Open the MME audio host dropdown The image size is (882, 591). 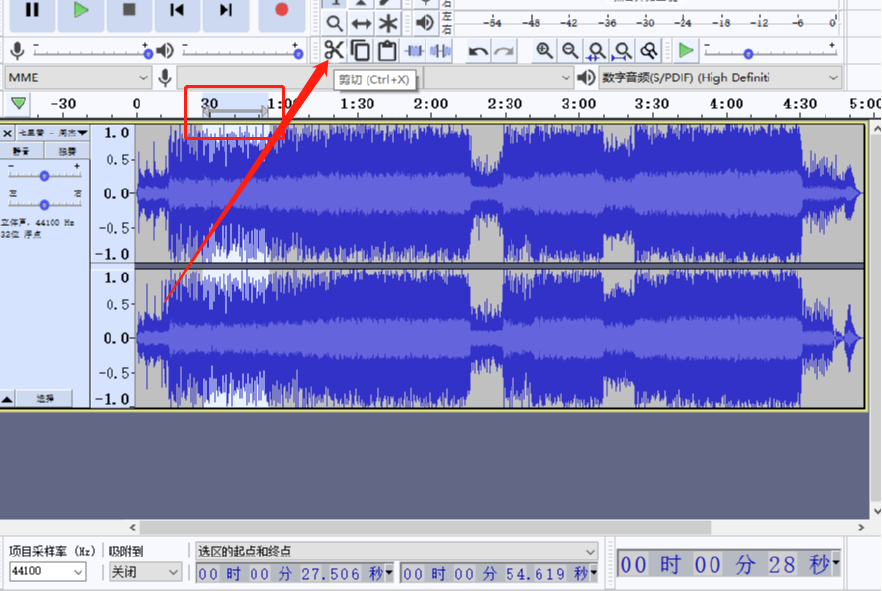(78, 77)
